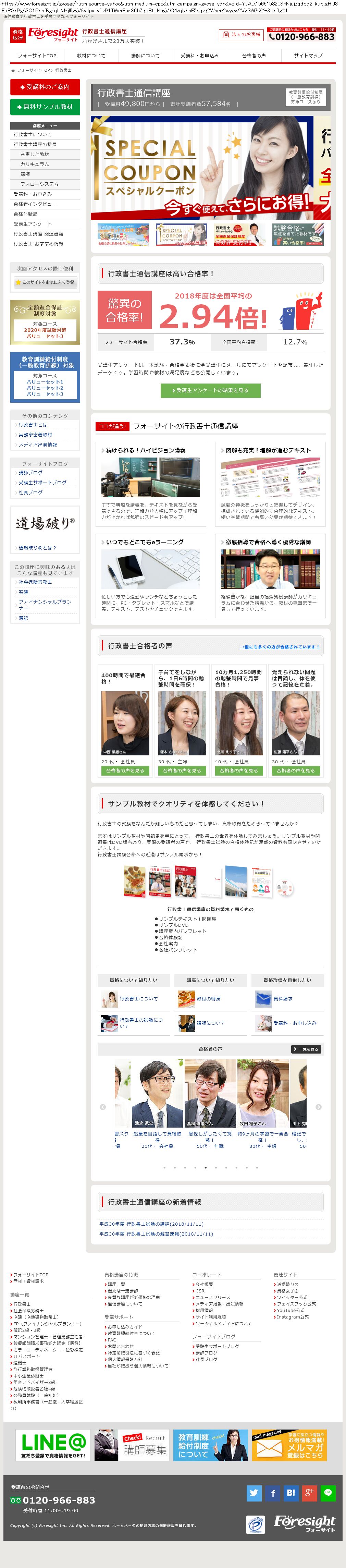Click the privacy mark badge in the footer
The height and width of the screenshot is (1568, 346).
[x=256, y=1525]
